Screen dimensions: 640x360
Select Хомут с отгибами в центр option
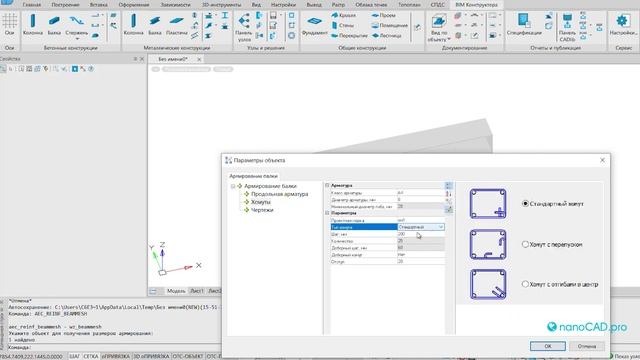coord(525,284)
